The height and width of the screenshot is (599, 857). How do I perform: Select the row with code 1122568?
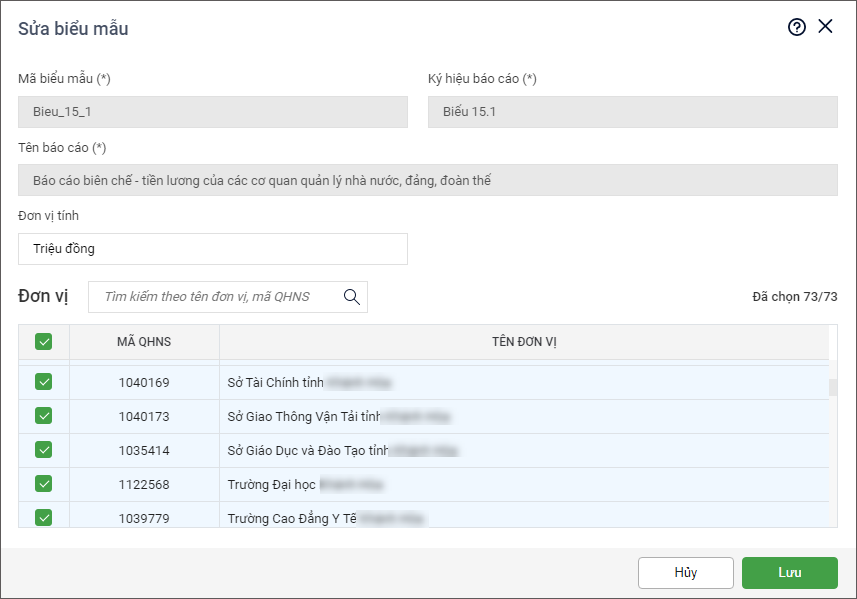(144, 485)
